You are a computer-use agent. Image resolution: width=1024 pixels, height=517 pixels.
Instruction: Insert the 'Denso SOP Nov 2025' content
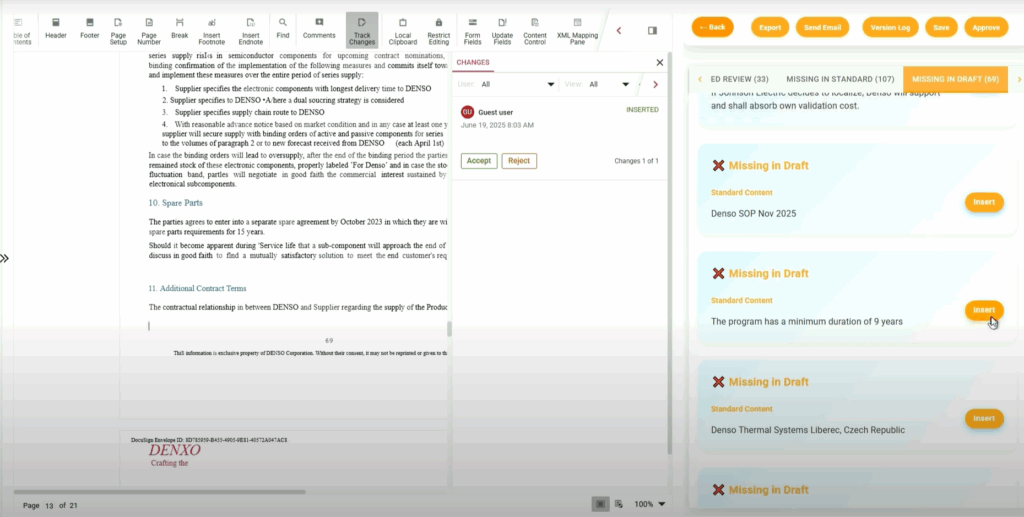984,202
